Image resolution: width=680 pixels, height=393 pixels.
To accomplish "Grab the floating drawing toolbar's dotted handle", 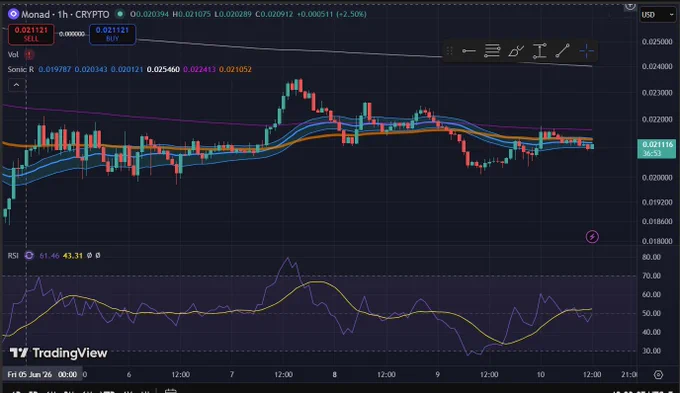I will click(x=449, y=51).
